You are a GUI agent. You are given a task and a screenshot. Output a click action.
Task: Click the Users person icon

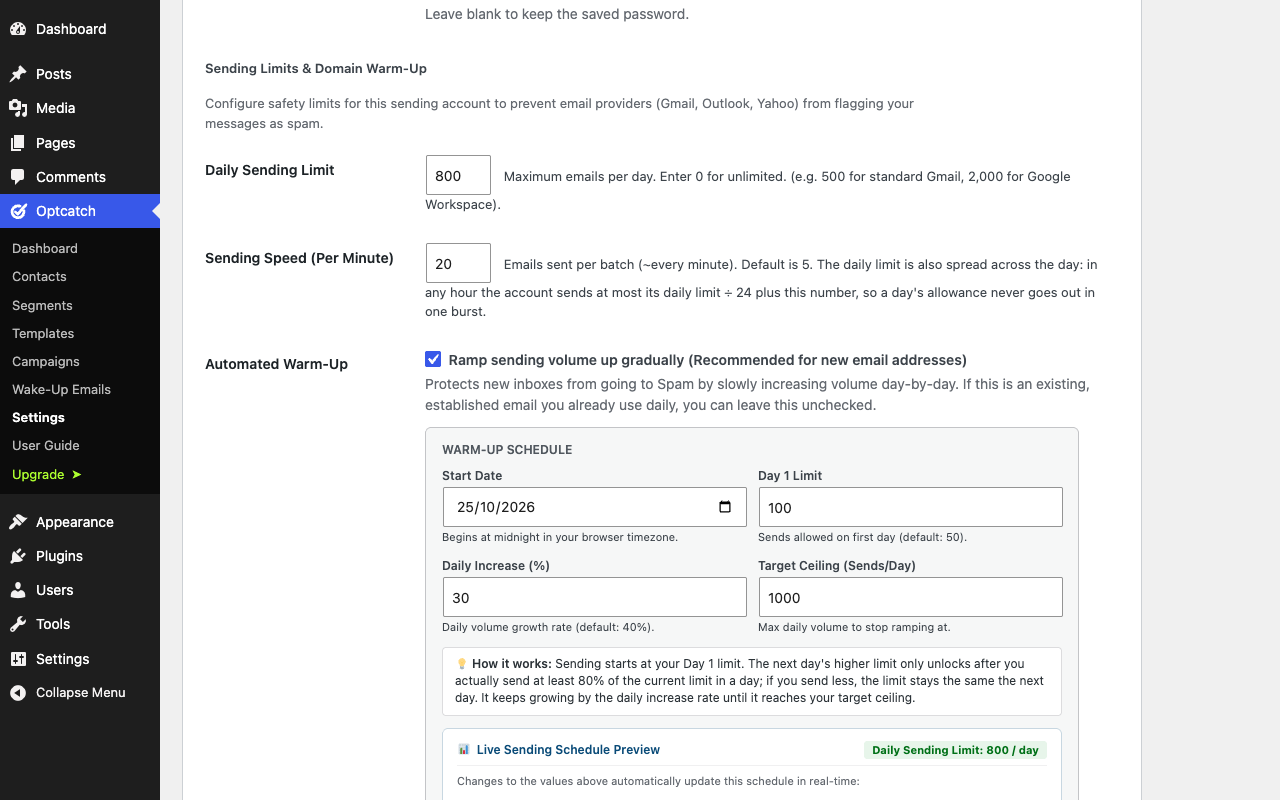pyautogui.click(x=18, y=590)
